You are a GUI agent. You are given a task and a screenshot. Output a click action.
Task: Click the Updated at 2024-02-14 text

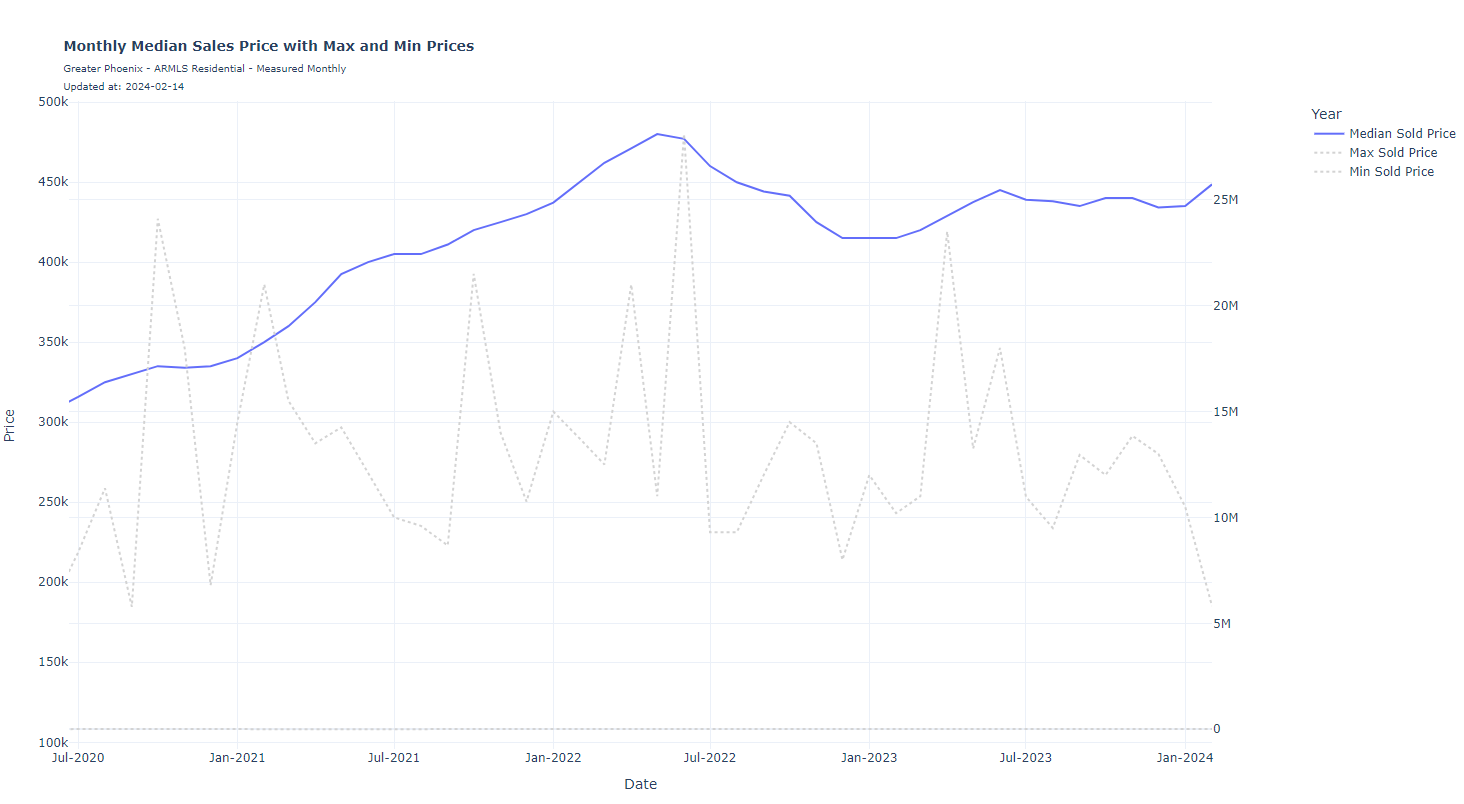123,87
